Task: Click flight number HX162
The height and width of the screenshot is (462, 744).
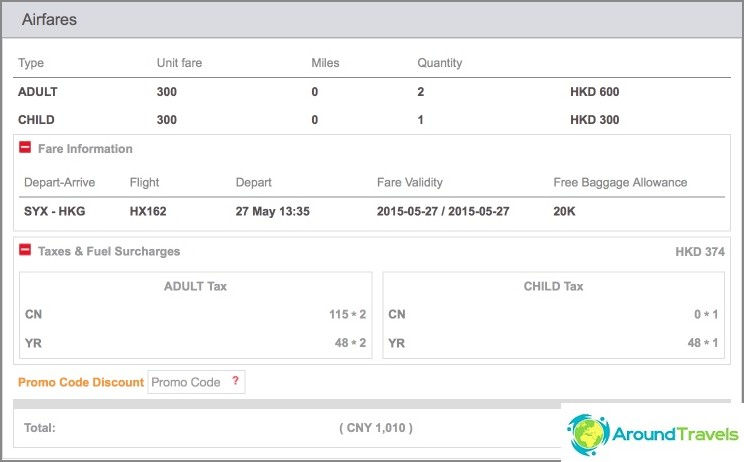Action: click(x=148, y=211)
